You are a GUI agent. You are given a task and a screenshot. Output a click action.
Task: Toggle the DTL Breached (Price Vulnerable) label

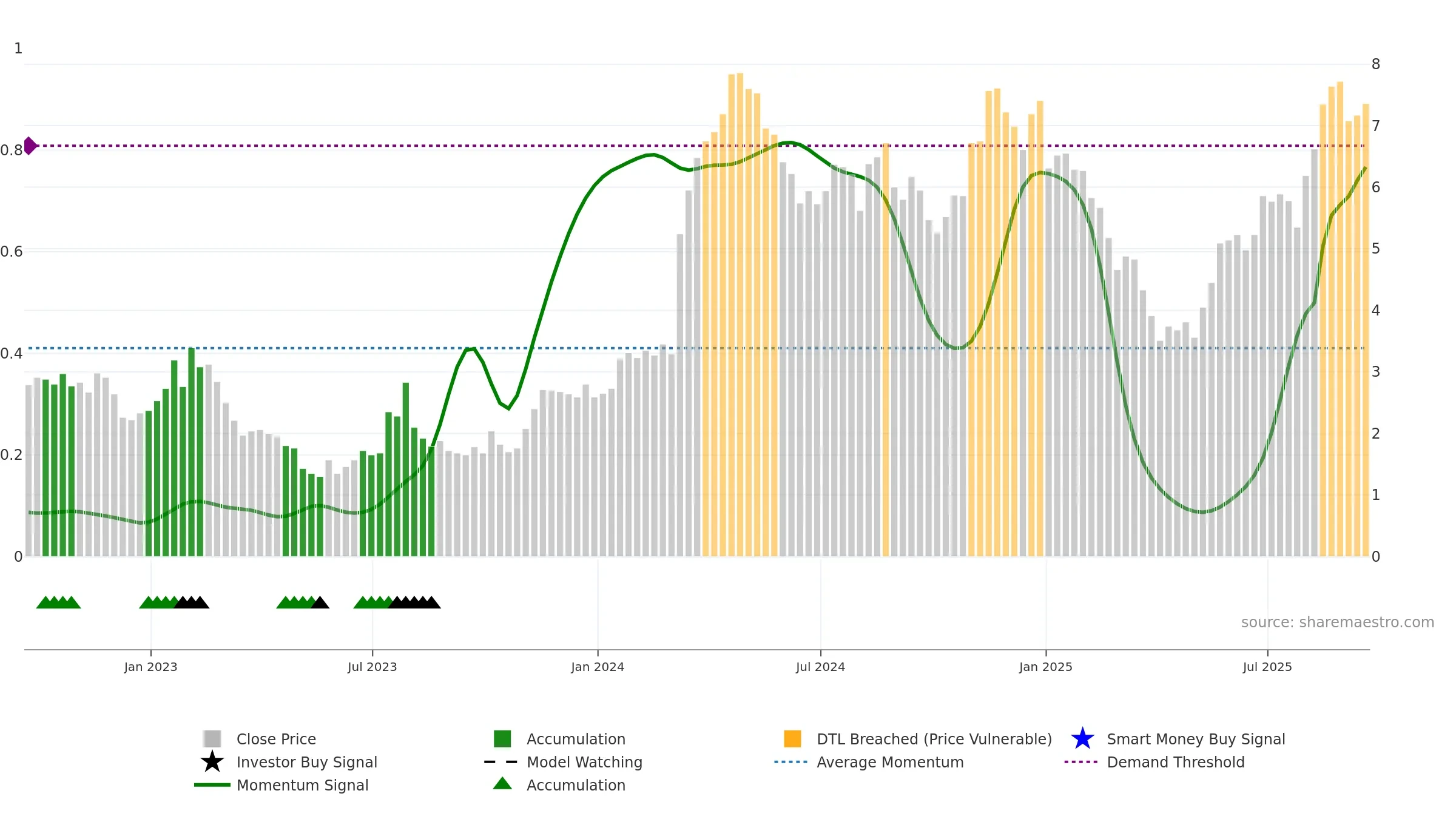tap(934, 739)
